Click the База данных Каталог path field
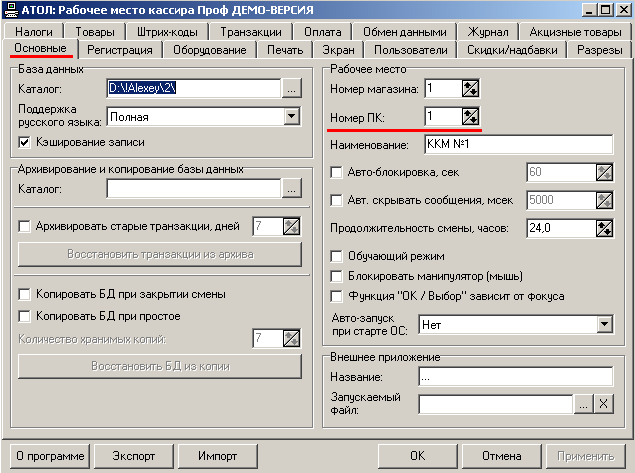 point(194,88)
